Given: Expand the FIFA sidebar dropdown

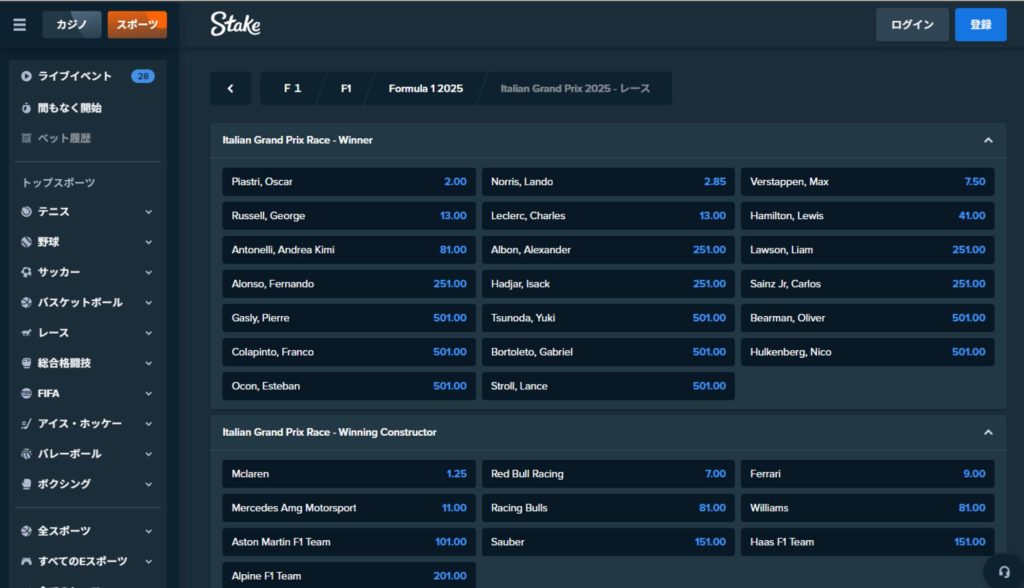Looking at the screenshot, I should pyautogui.click(x=148, y=393).
